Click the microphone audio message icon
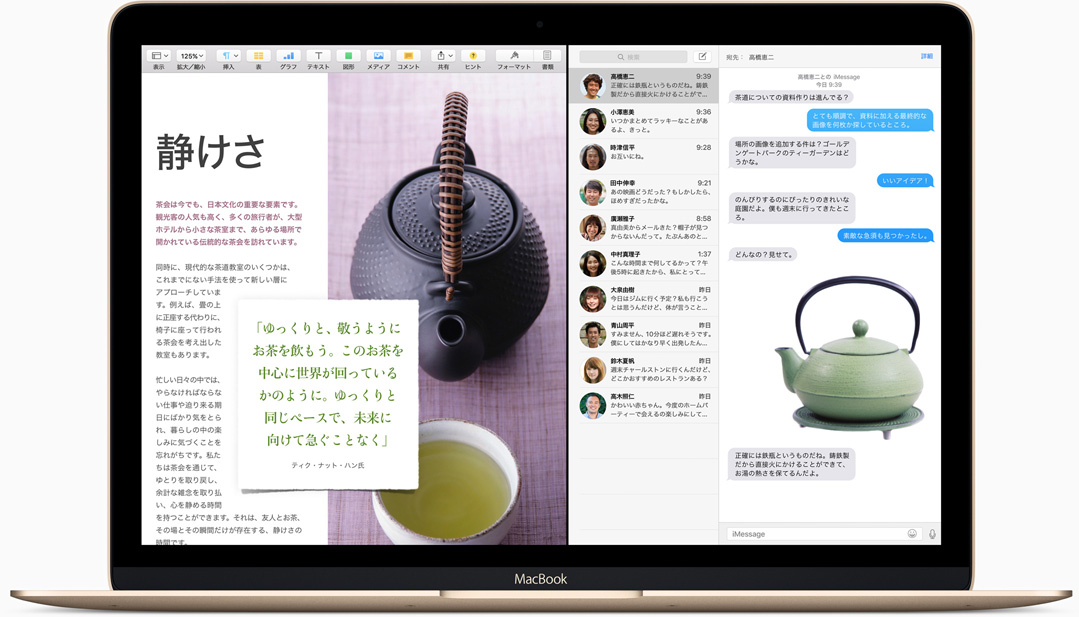The height and width of the screenshot is (617, 1079). point(932,534)
